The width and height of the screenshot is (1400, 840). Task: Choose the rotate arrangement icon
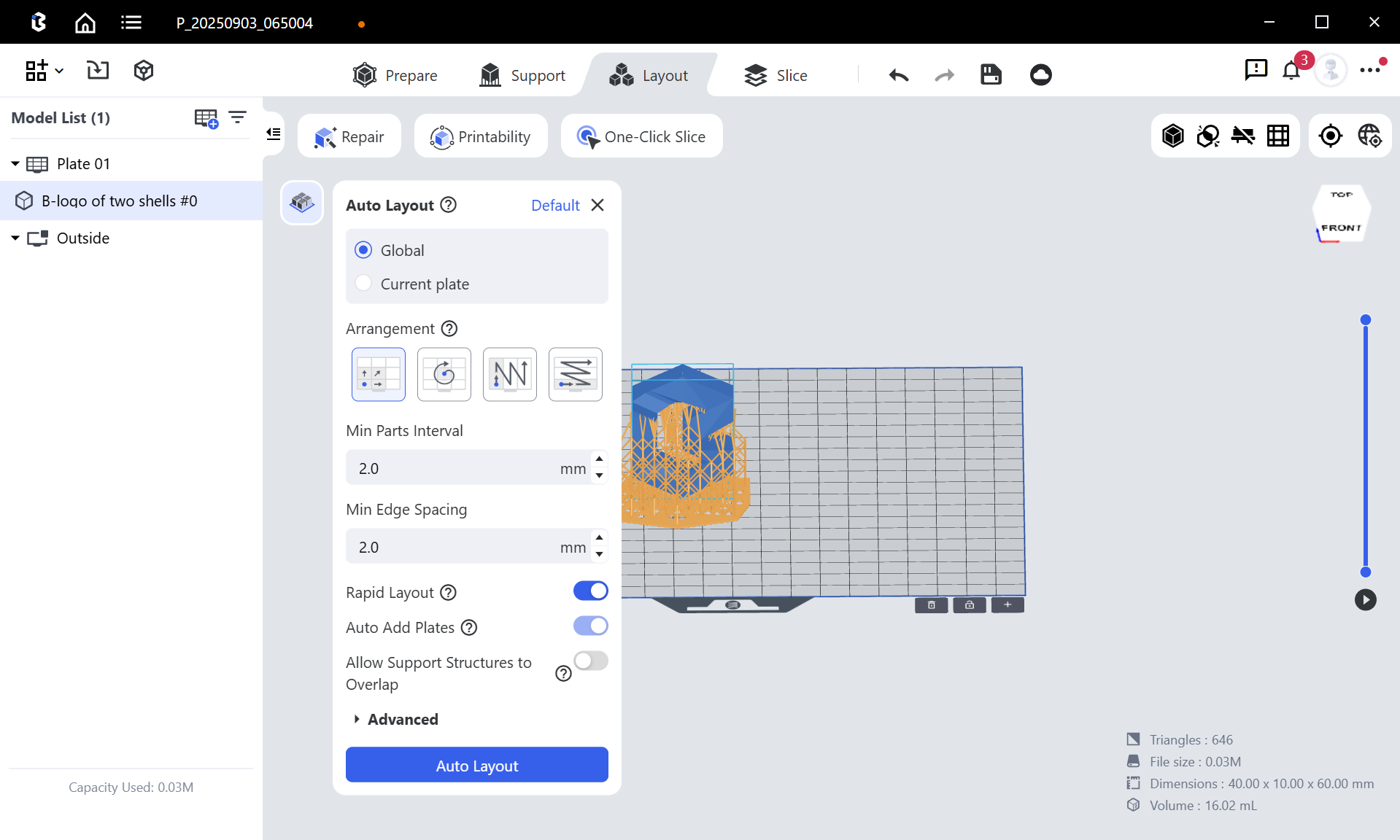tap(444, 374)
